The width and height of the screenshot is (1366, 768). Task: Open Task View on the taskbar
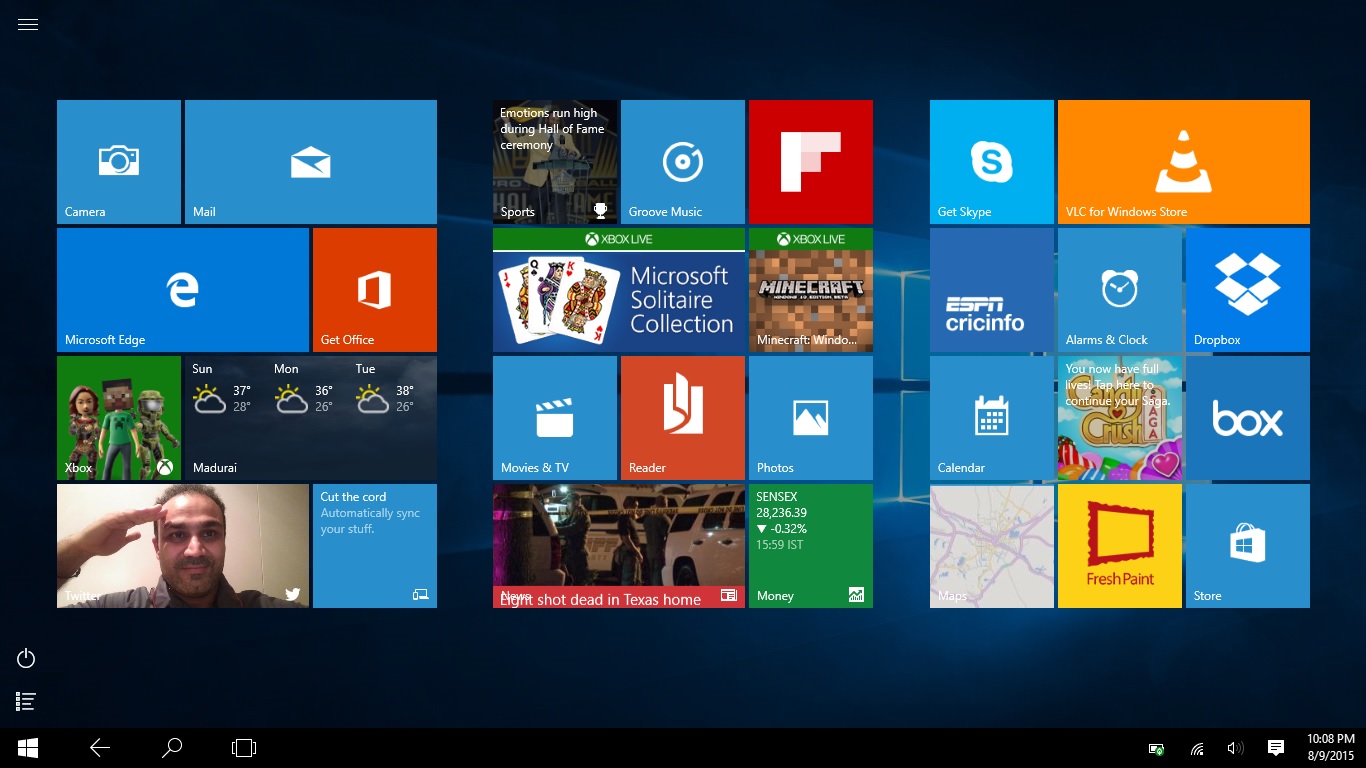[244, 748]
